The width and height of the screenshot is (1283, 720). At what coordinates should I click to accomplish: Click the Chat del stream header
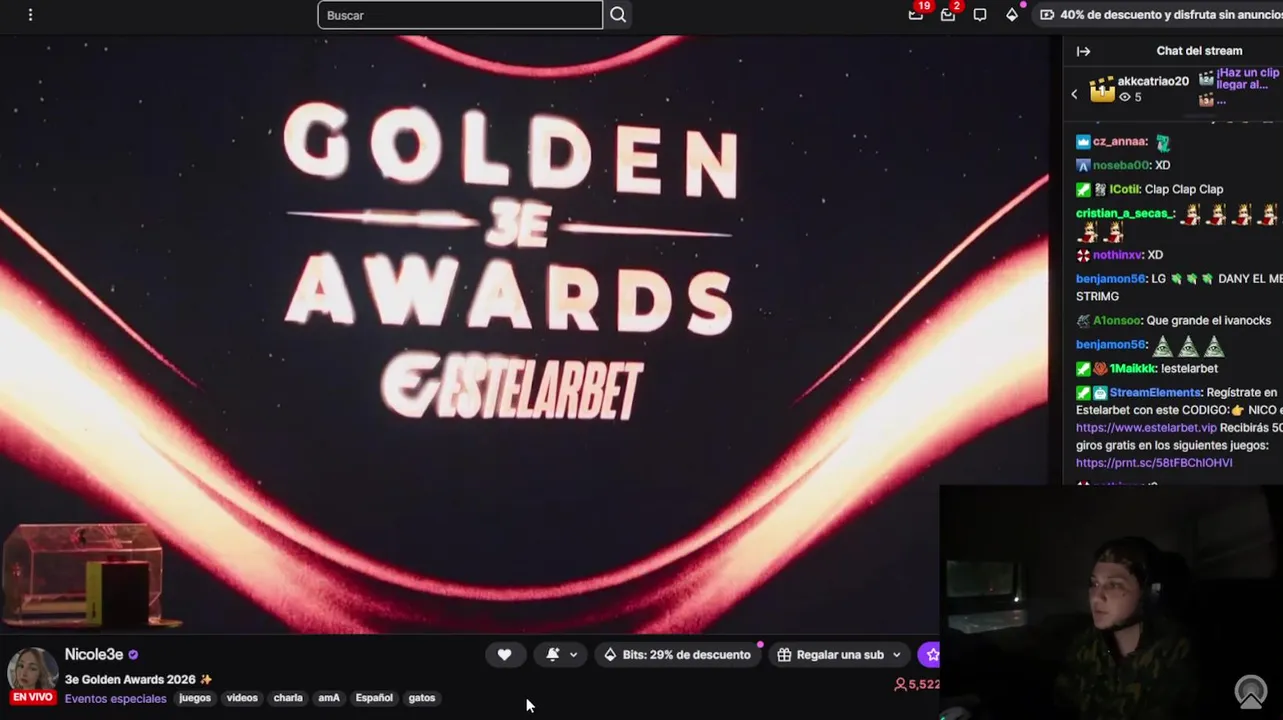coord(1199,51)
